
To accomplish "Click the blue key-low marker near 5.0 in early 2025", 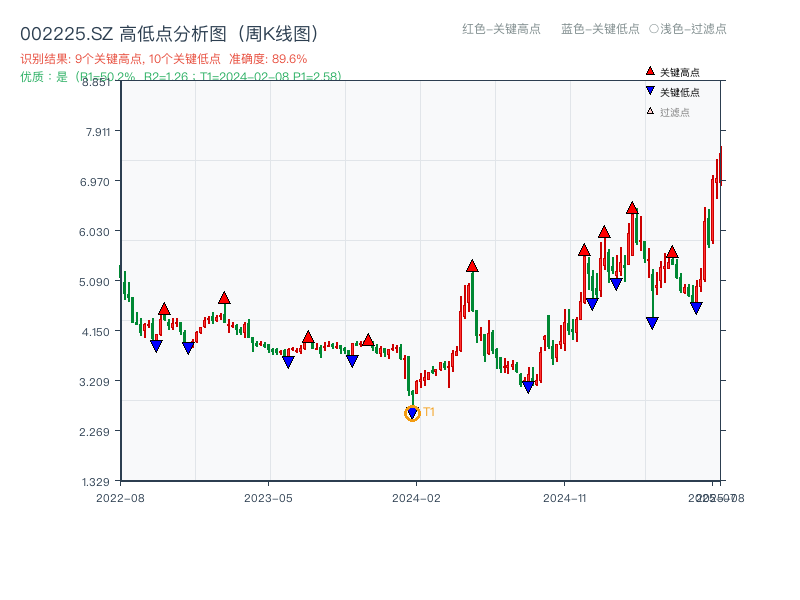I will (616, 284).
